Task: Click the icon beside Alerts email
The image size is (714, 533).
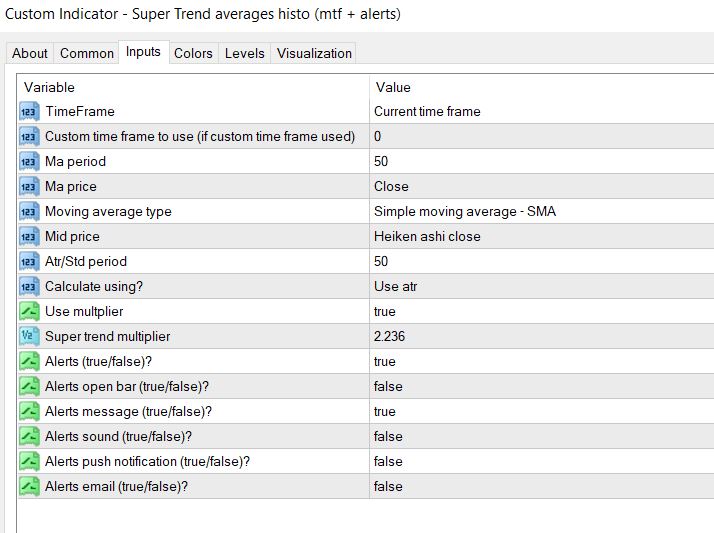Action: coord(28,487)
